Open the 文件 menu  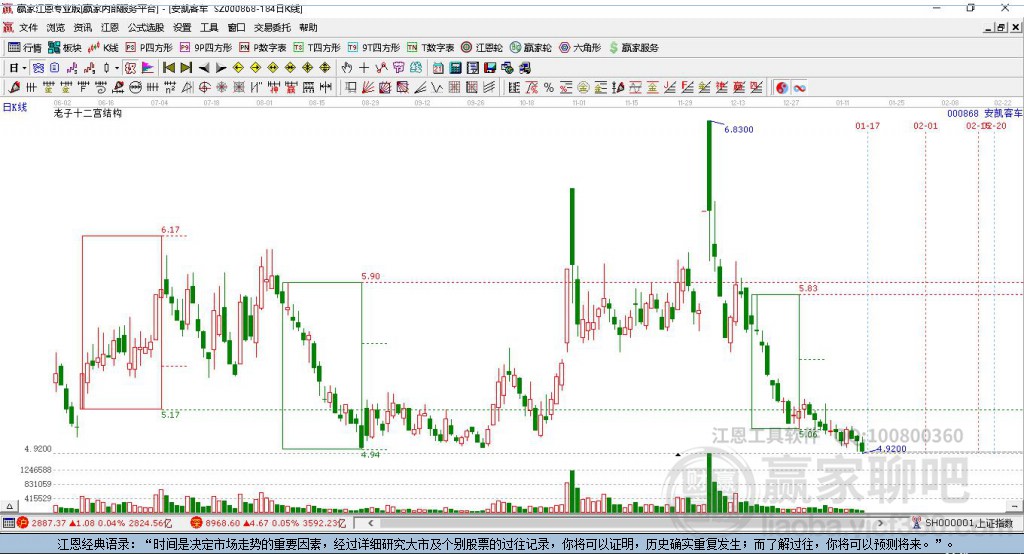29,27
